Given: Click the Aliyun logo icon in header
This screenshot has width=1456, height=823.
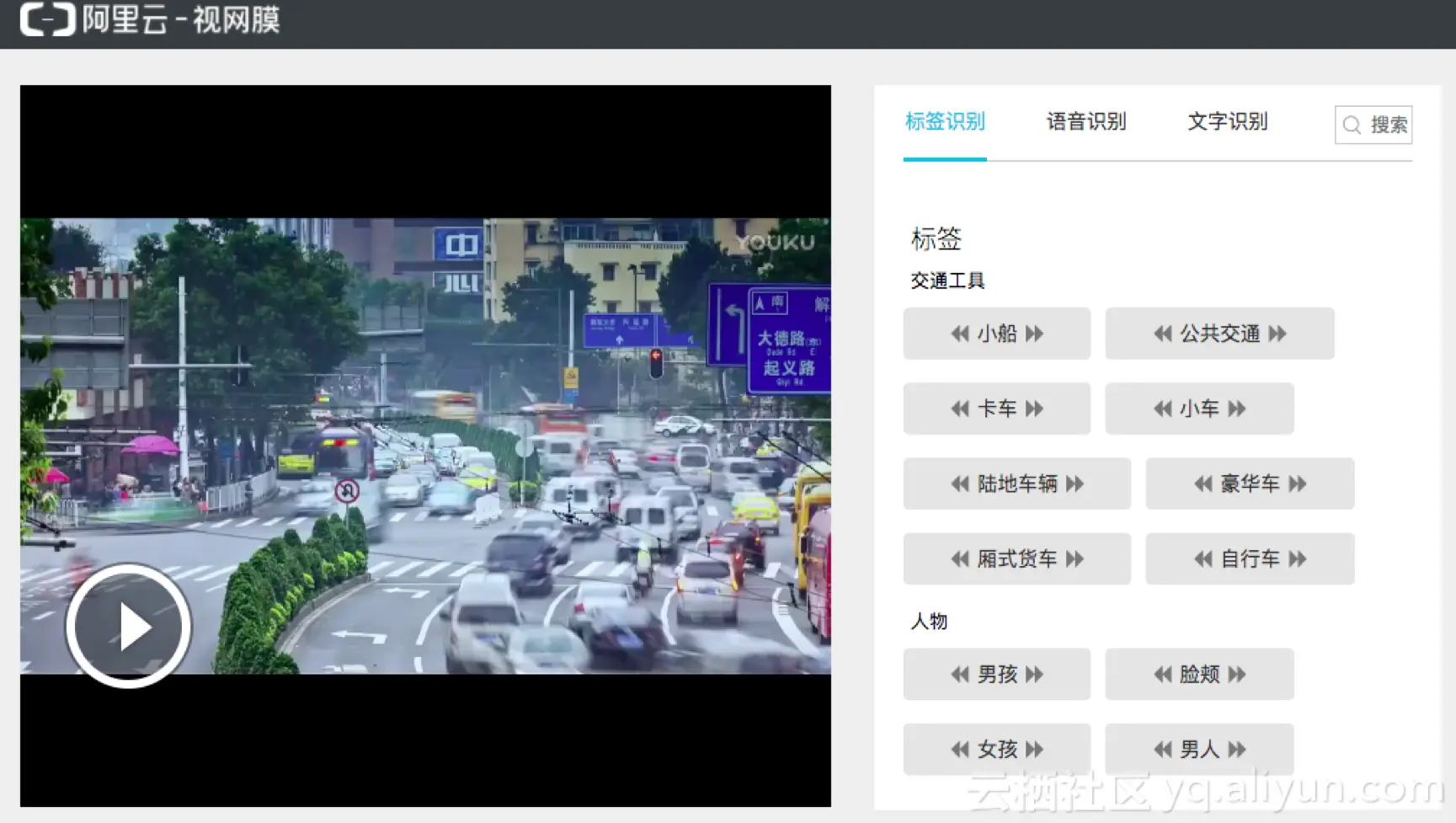Looking at the screenshot, I should 48,19.
